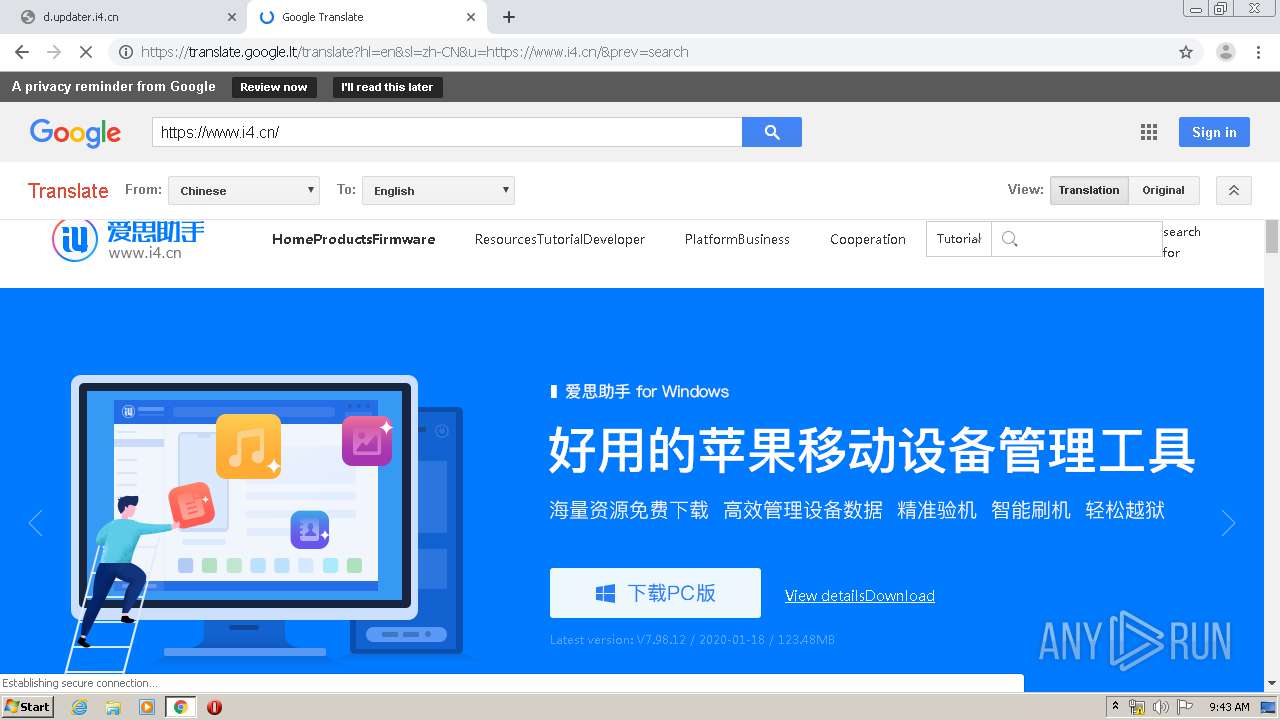Click the scrollbar down arrow
The width and height of the screenshot is (1280, 720).
pos(1272,684)
